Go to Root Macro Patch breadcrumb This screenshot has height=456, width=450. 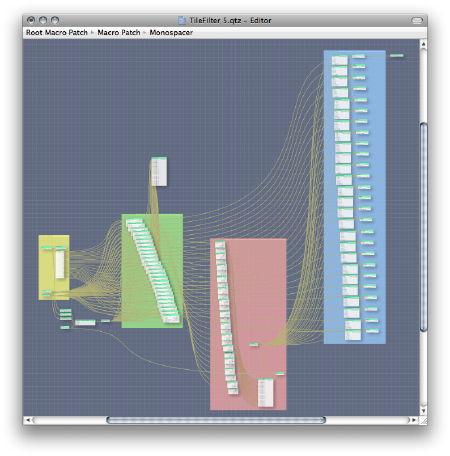57,32
